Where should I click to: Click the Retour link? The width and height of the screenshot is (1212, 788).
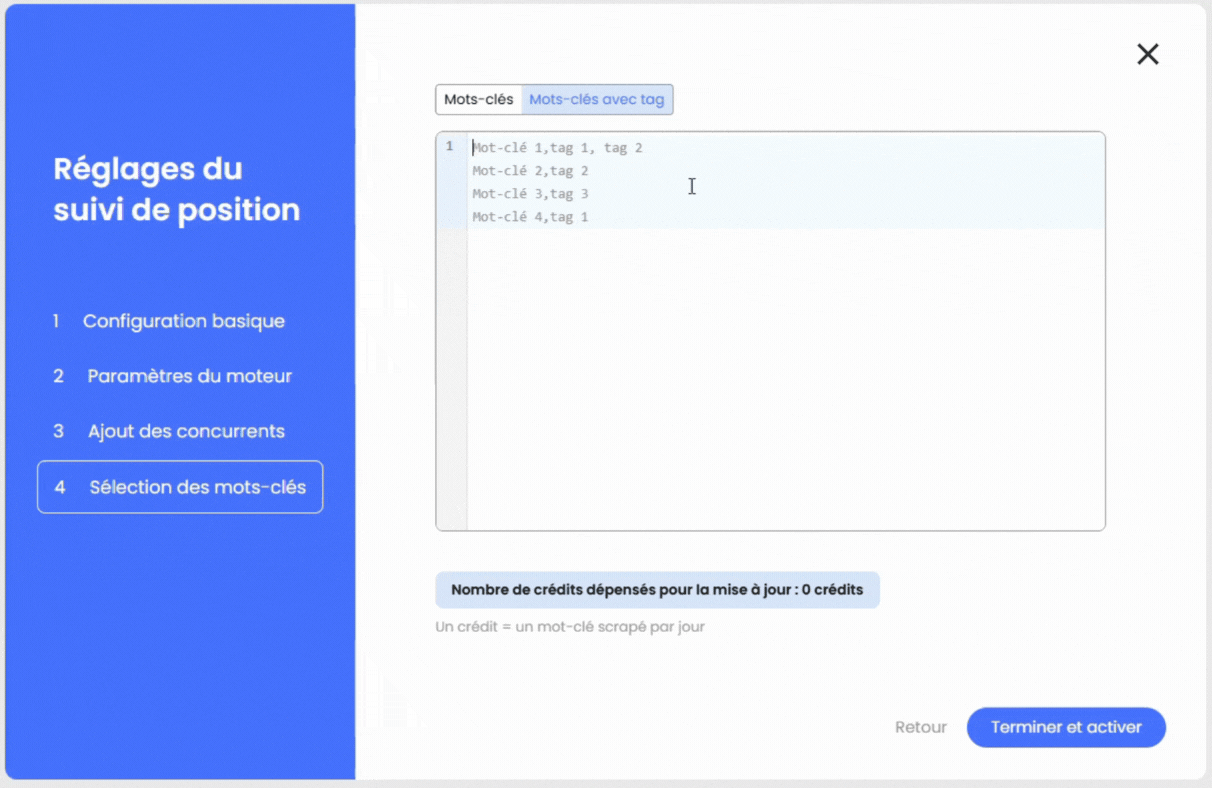920,727
